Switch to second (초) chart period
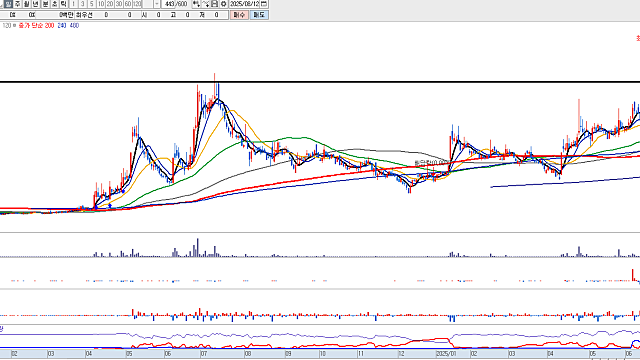Image resolution: width=640 pixels, height=360 pixels. click(x=54, y=4)
